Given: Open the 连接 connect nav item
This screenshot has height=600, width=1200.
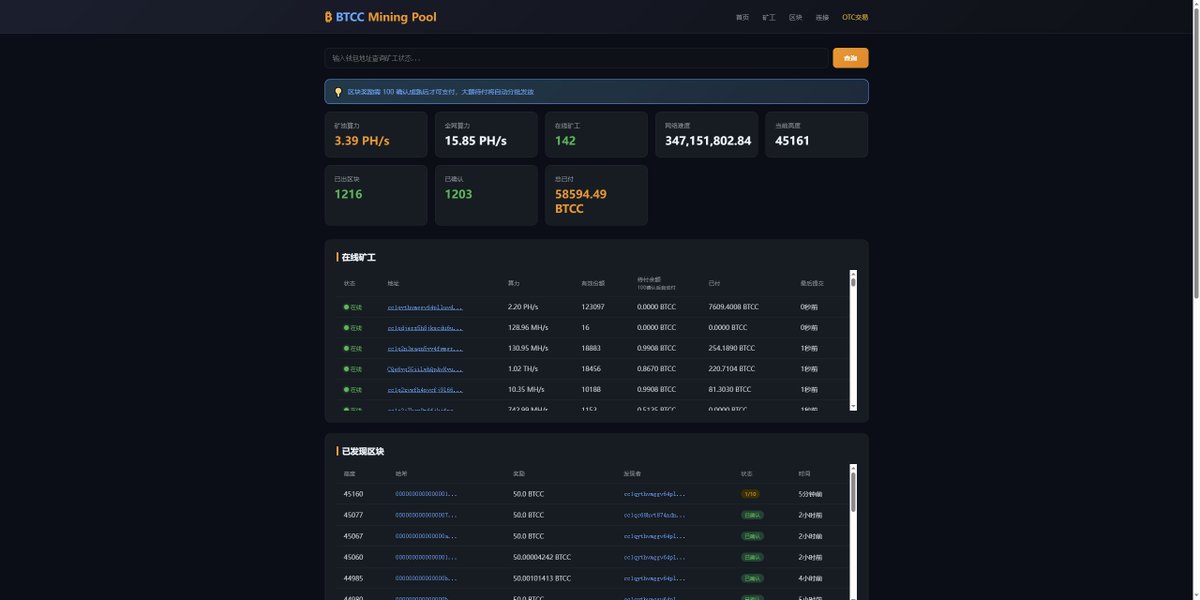Looking at the screenshot, I should pyautogui.click(x=822, y=17).
